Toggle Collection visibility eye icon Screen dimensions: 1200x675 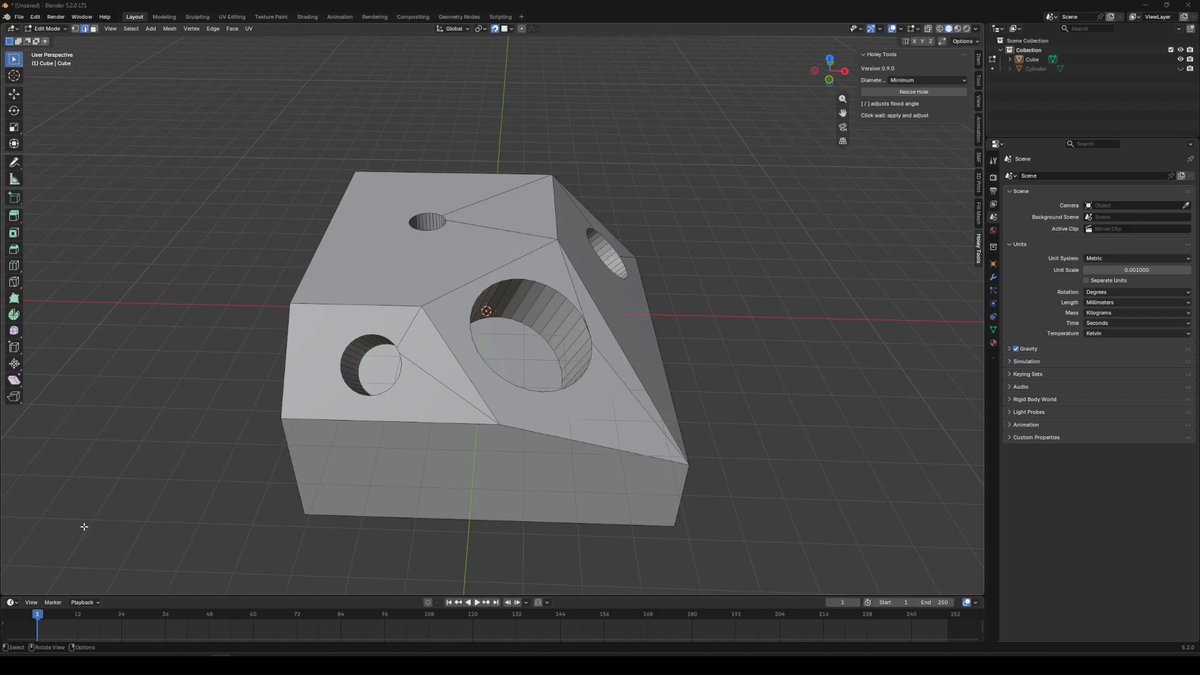pos(1180,50)
